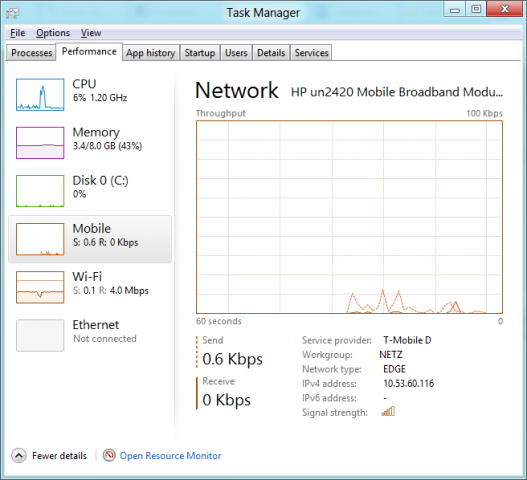Switch to the Processes tab
527x480 pixels.
click(x=31, y=53)
